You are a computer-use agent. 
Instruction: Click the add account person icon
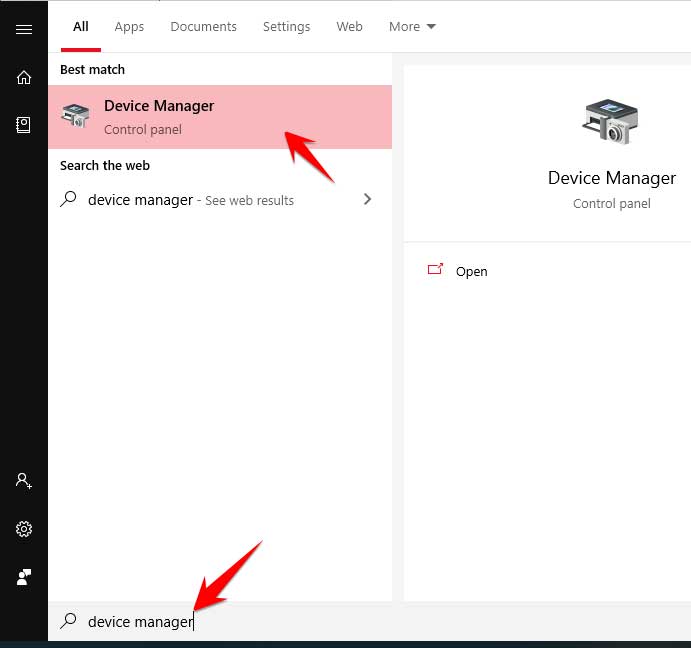point(24,480)
